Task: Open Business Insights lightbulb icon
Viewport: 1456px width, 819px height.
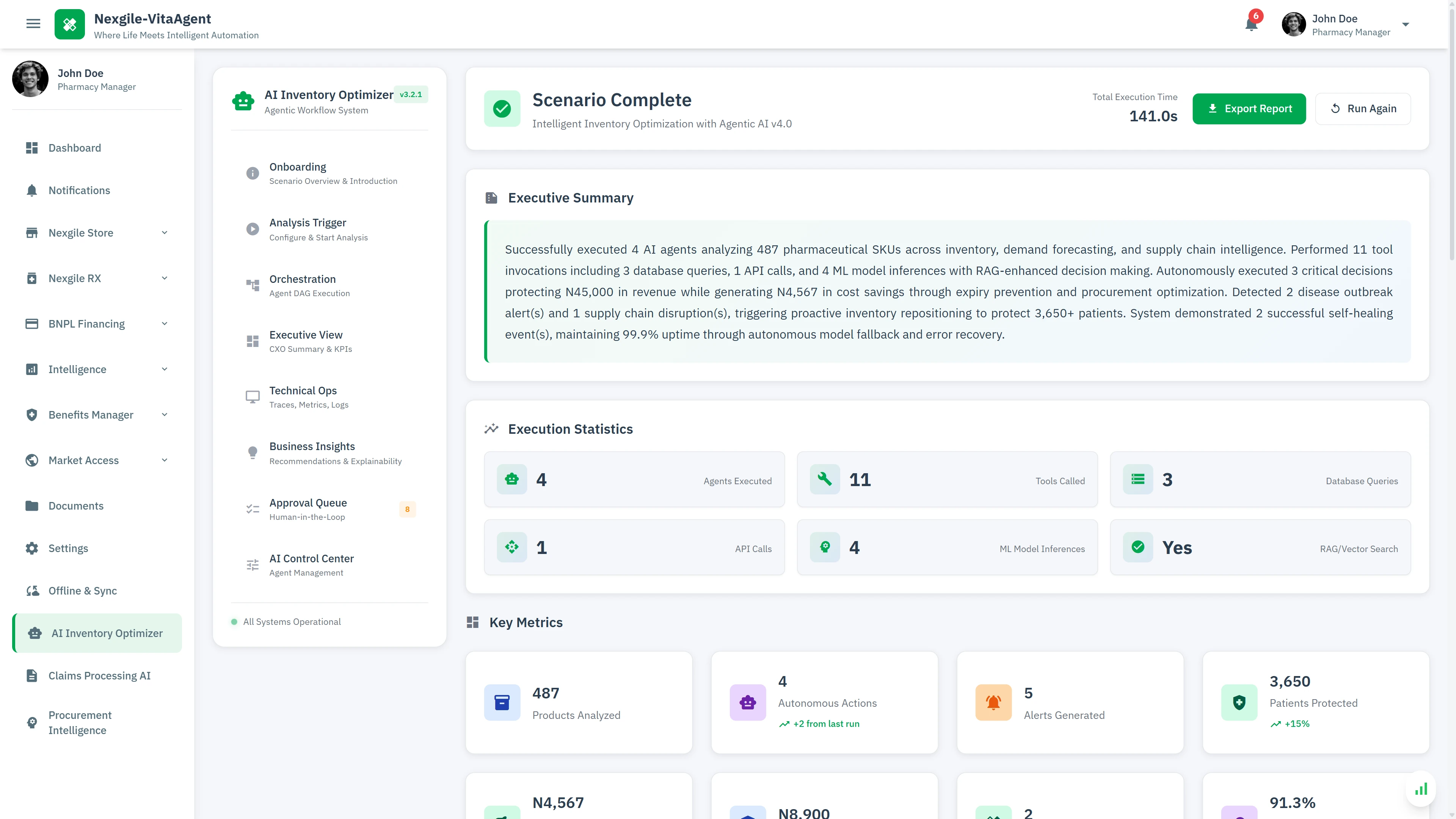Action: pyautogui.click(x=252, y=453)
